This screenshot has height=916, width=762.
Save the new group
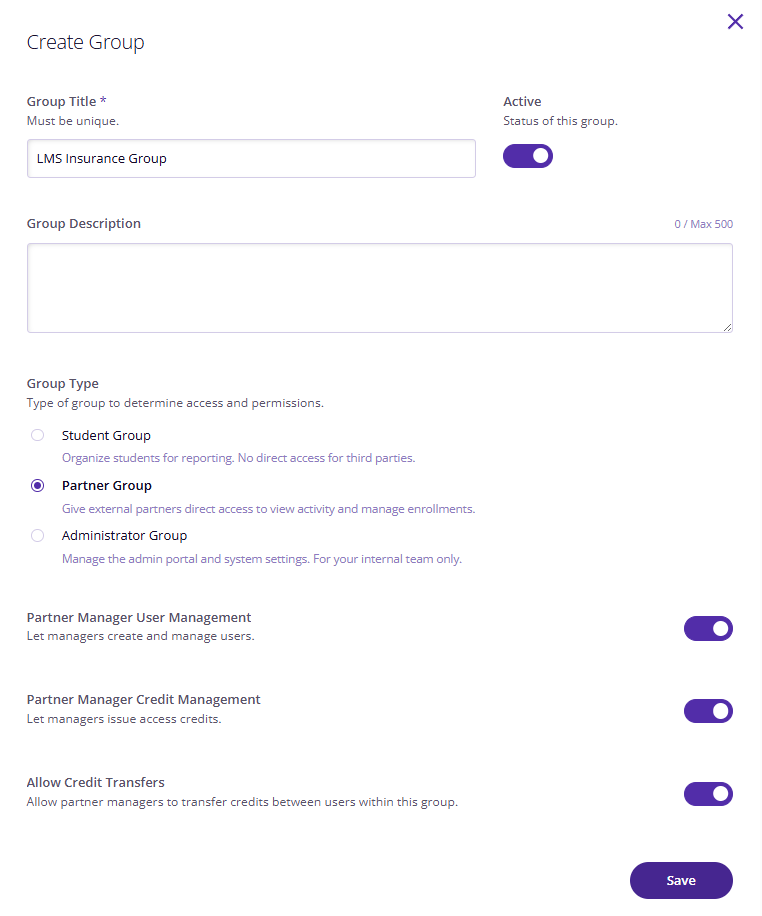(681, 880)
